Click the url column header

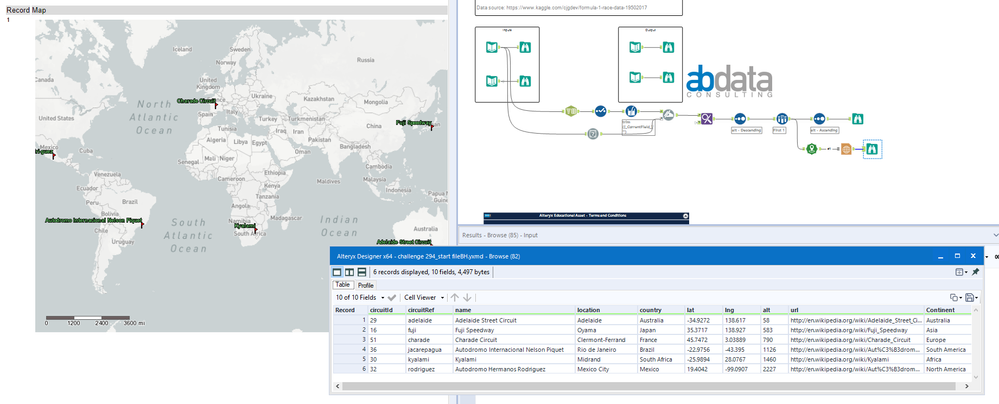(856, 310)
